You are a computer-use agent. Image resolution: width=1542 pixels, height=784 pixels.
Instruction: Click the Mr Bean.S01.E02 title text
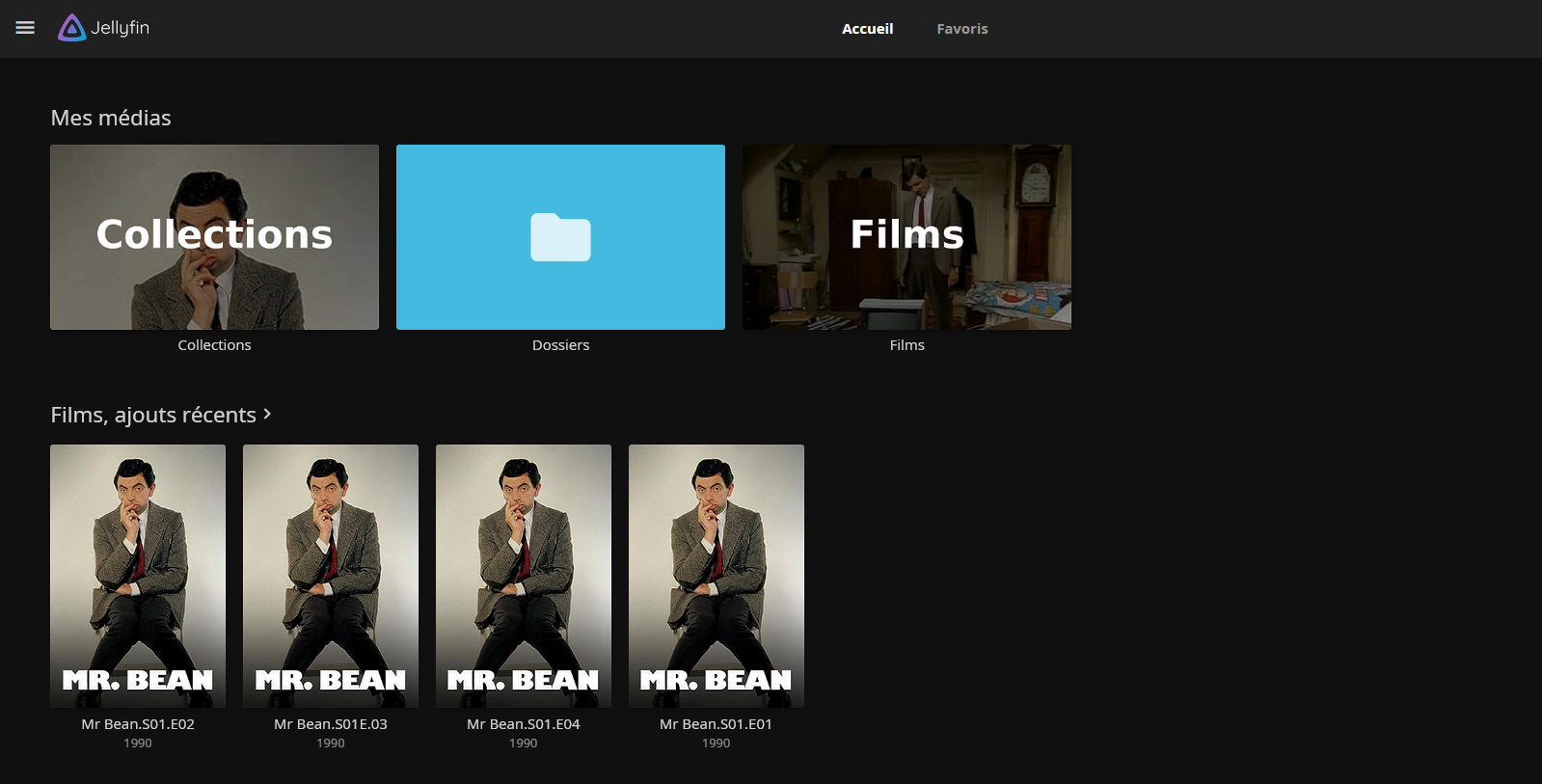[x=138, y=724]
